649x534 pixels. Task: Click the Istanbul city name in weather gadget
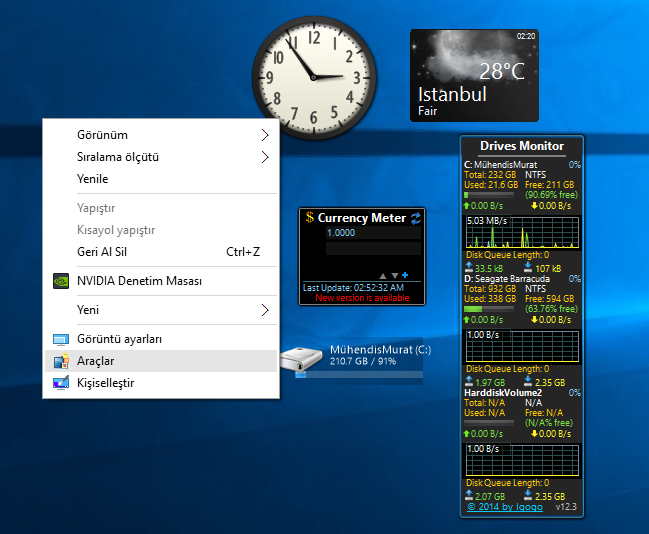click(452, 94)
